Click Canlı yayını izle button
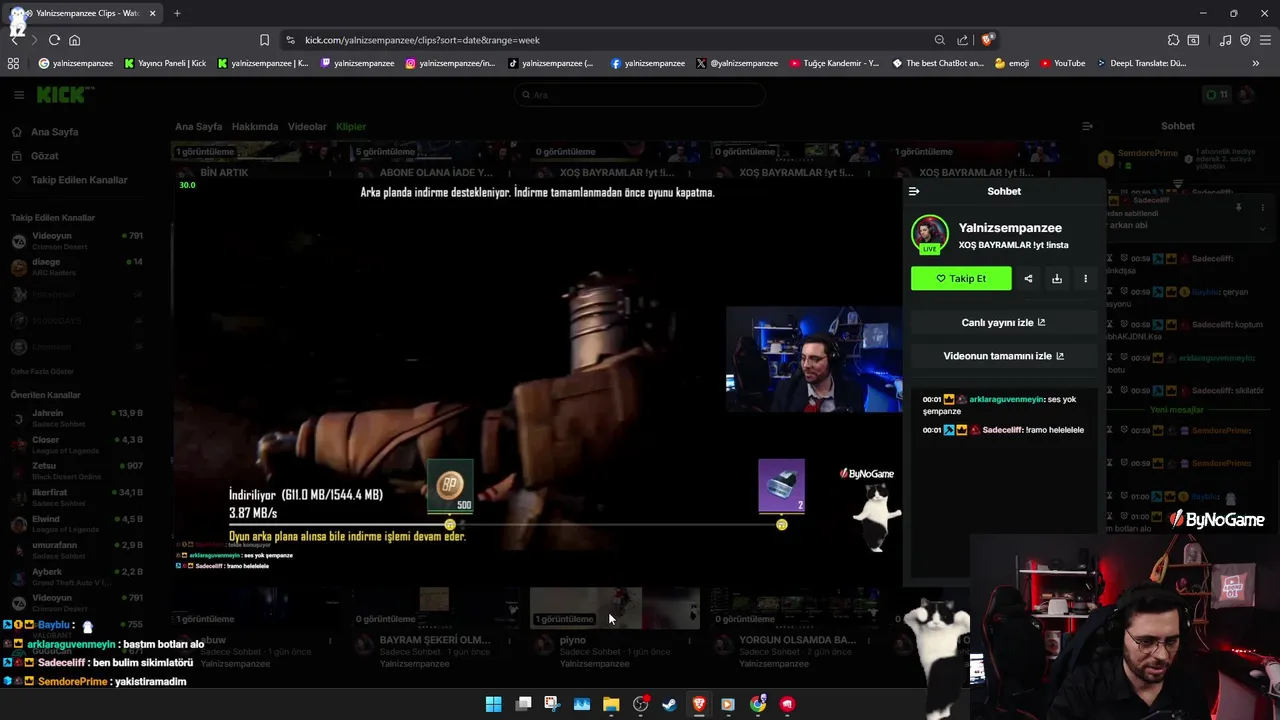This screenshot has width=1280, height=720. pyautogui.click(x=1003, y=323)
